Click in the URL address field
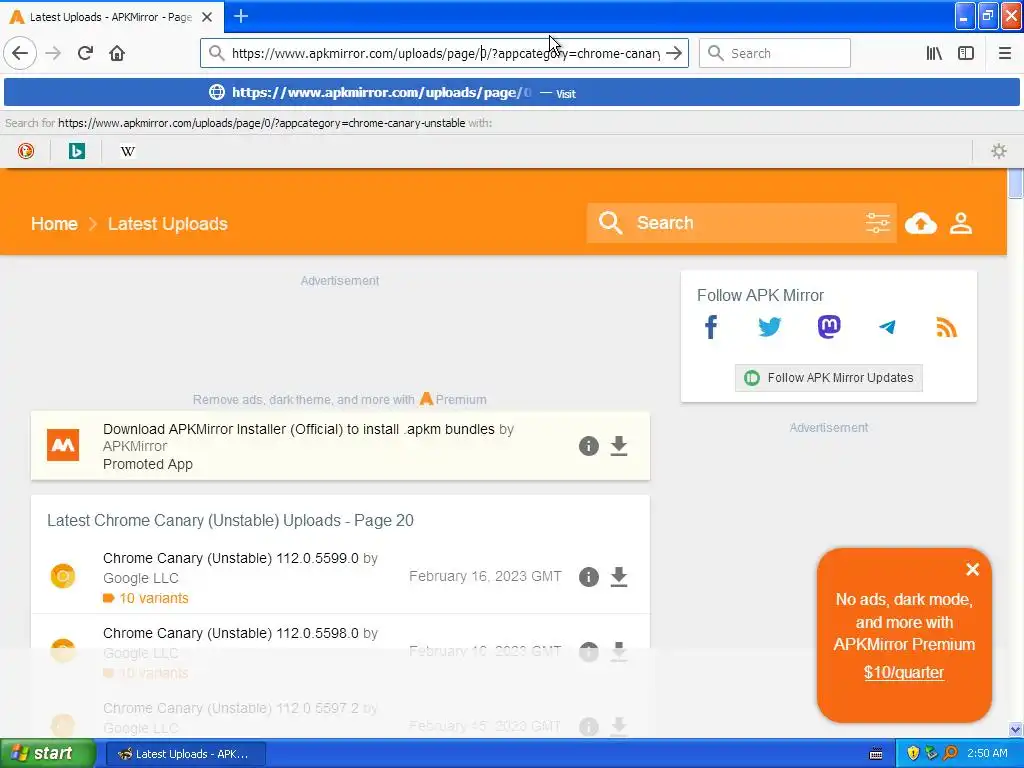The height and width of the screenshot is (768, 1024). coord(444,54)
